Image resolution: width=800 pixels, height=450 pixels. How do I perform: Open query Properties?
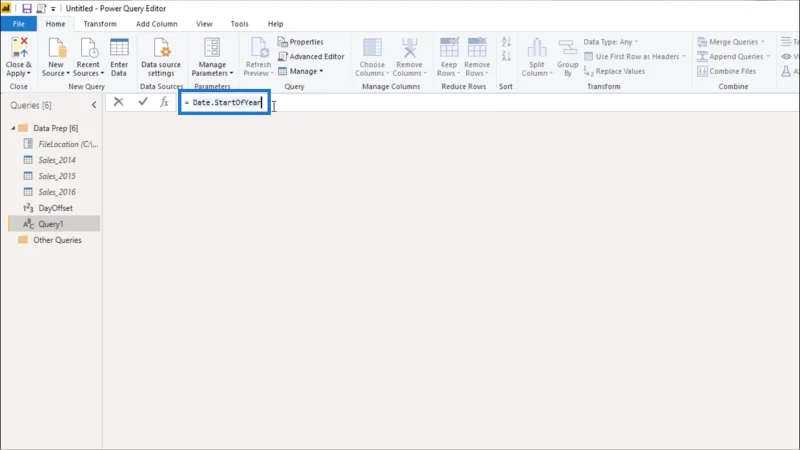tap(301, 42)
